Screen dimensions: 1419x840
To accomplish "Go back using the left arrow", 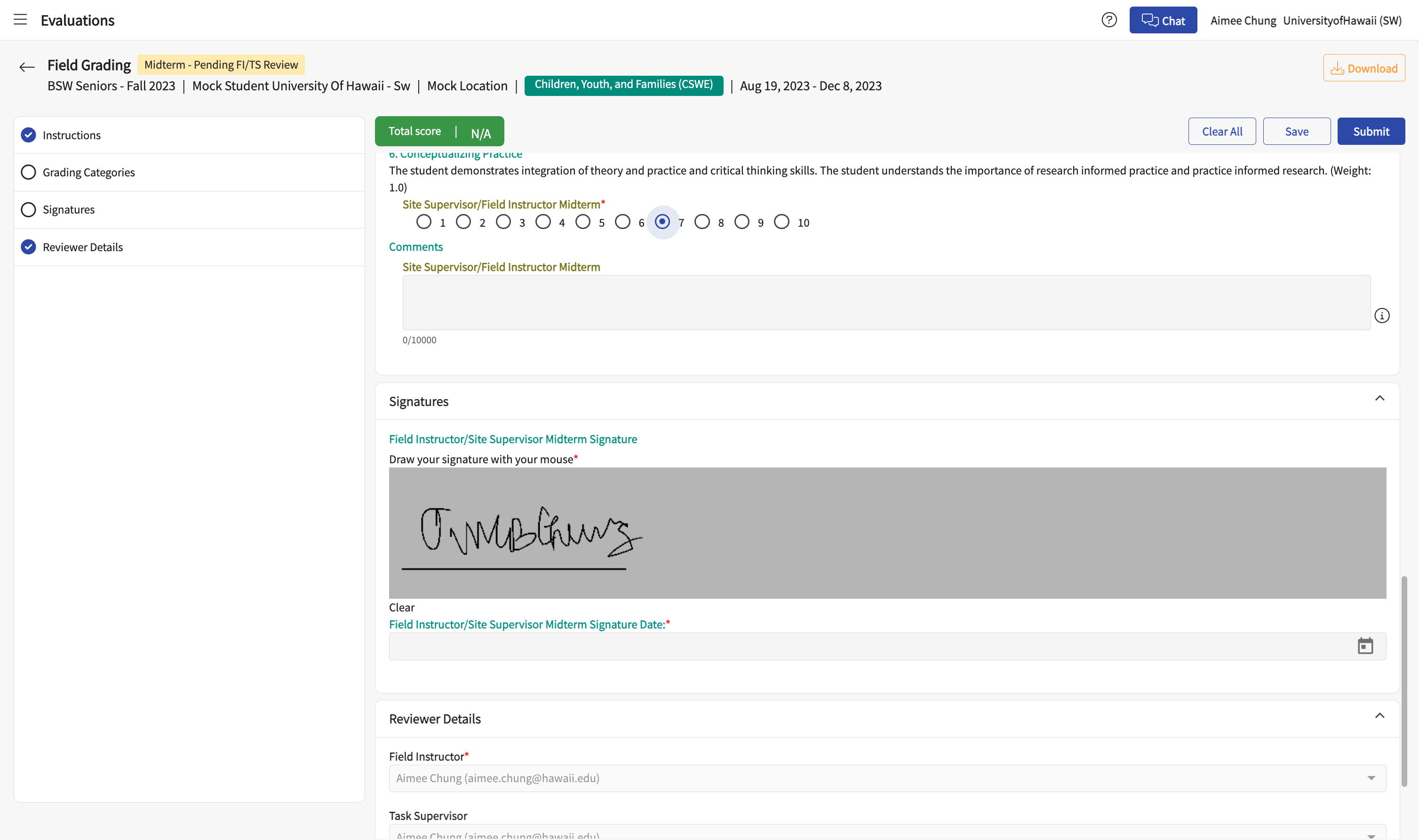I will pos(27,67).
